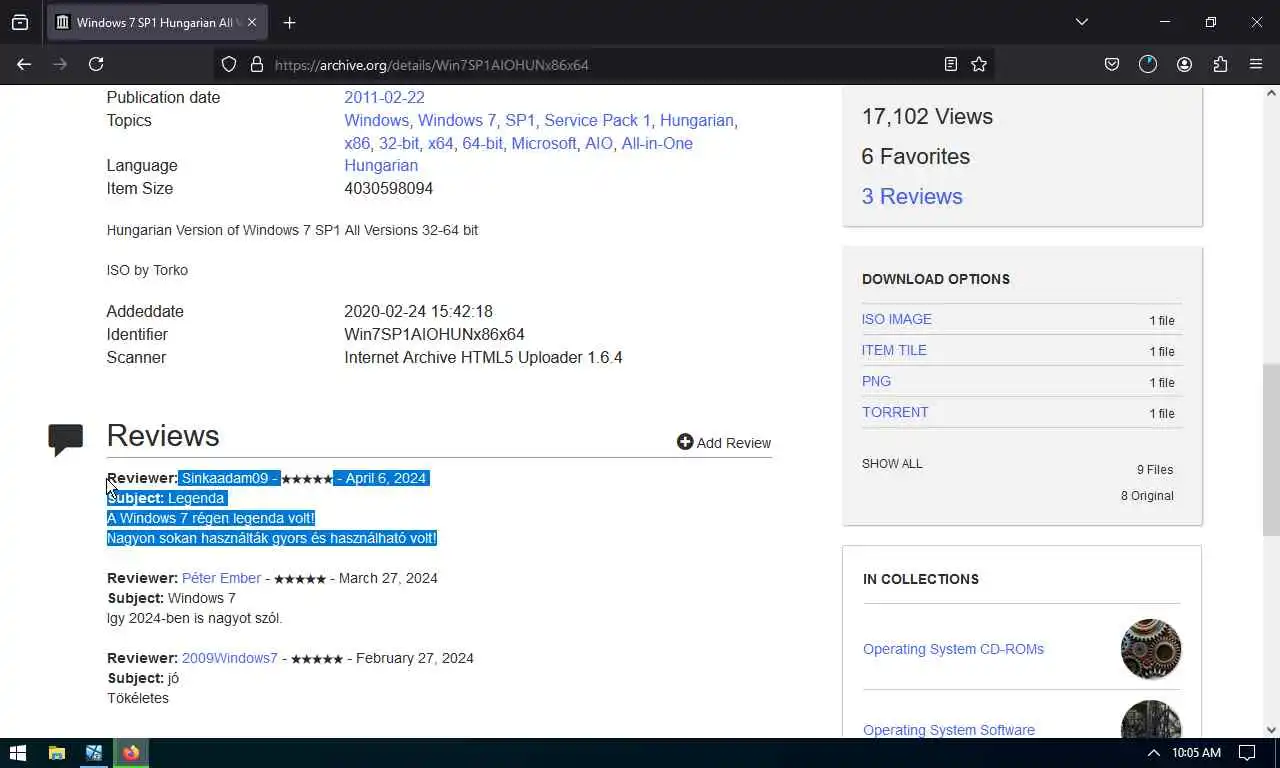Open the All-in-One topic link
The height and width of the screenshot is (768, 1280).
[x=657, y=143]
